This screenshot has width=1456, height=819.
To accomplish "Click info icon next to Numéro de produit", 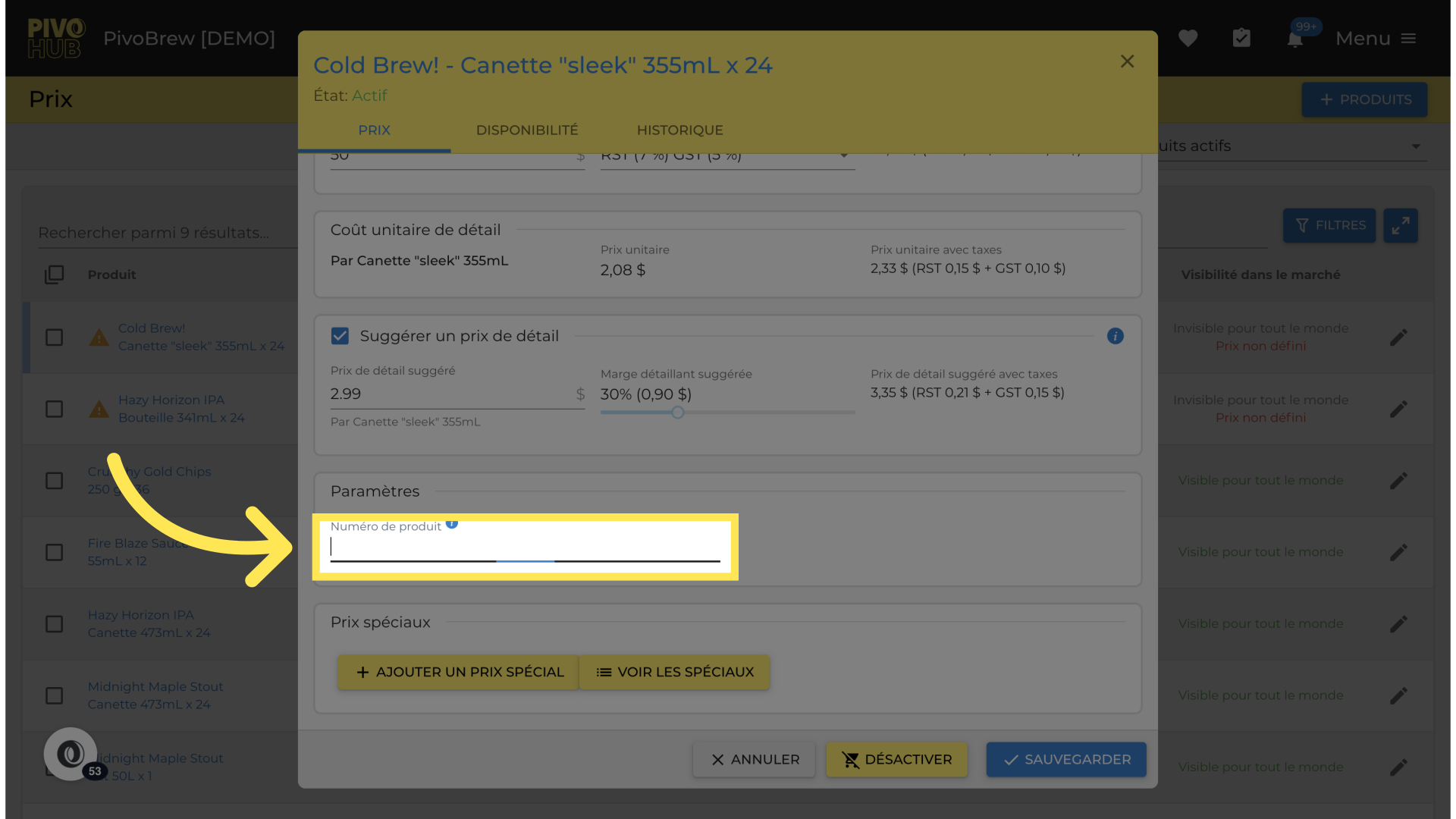I will coord(452,524).
